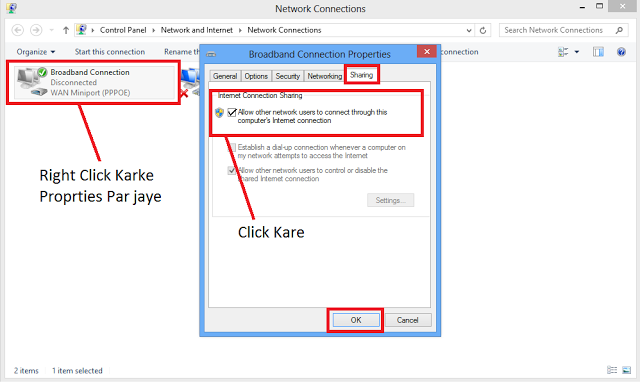Open the Security tab
This screenshot has height=383, width=640.
point(287,76)
